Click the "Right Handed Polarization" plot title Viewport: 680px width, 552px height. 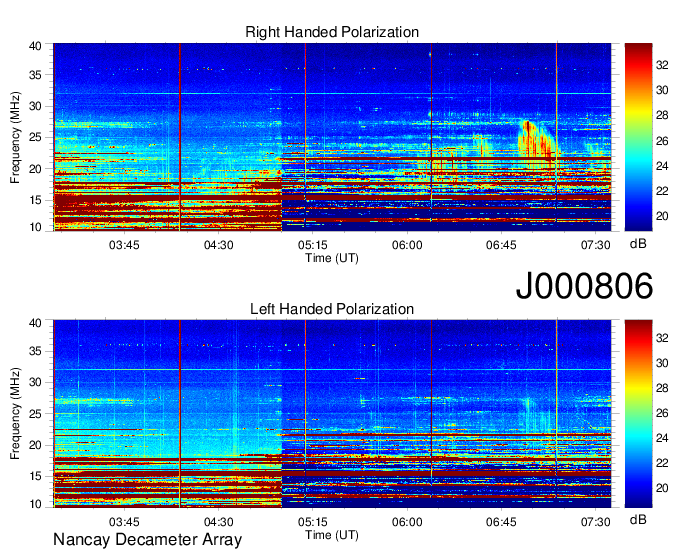click(332, 32)
